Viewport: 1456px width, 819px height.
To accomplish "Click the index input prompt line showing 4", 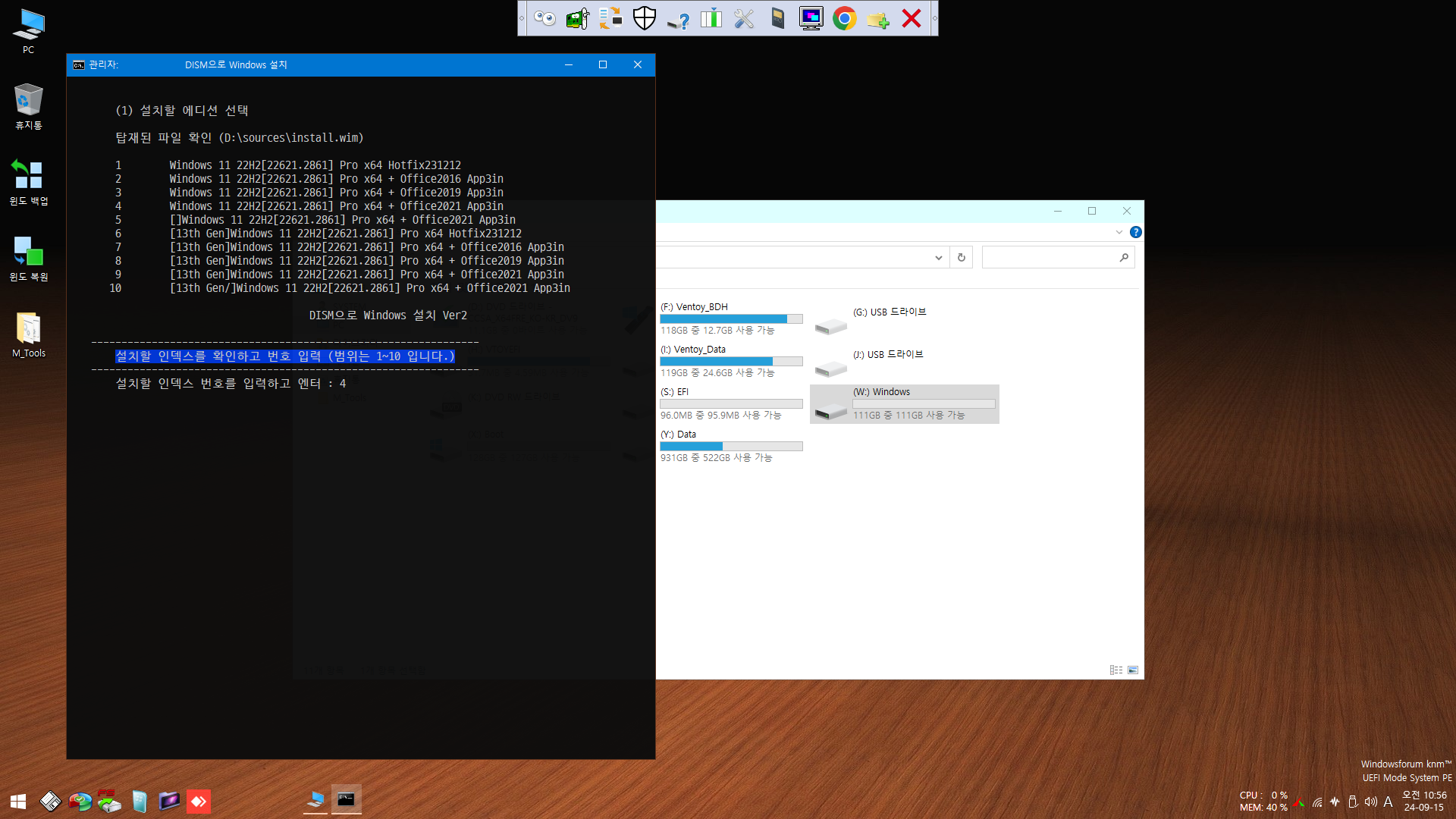I will tap(231, 384).
